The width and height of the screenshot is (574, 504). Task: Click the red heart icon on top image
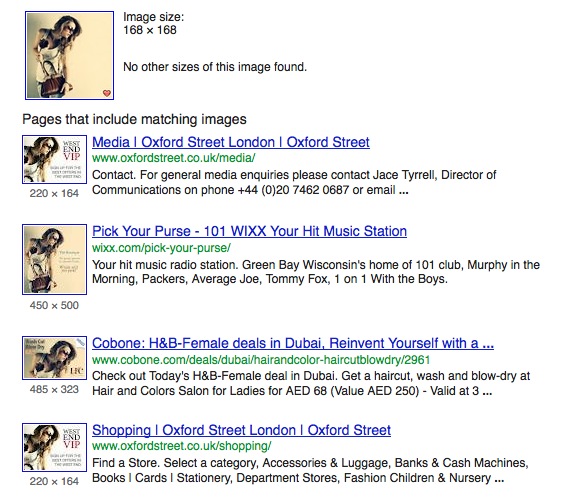point(107,93)
